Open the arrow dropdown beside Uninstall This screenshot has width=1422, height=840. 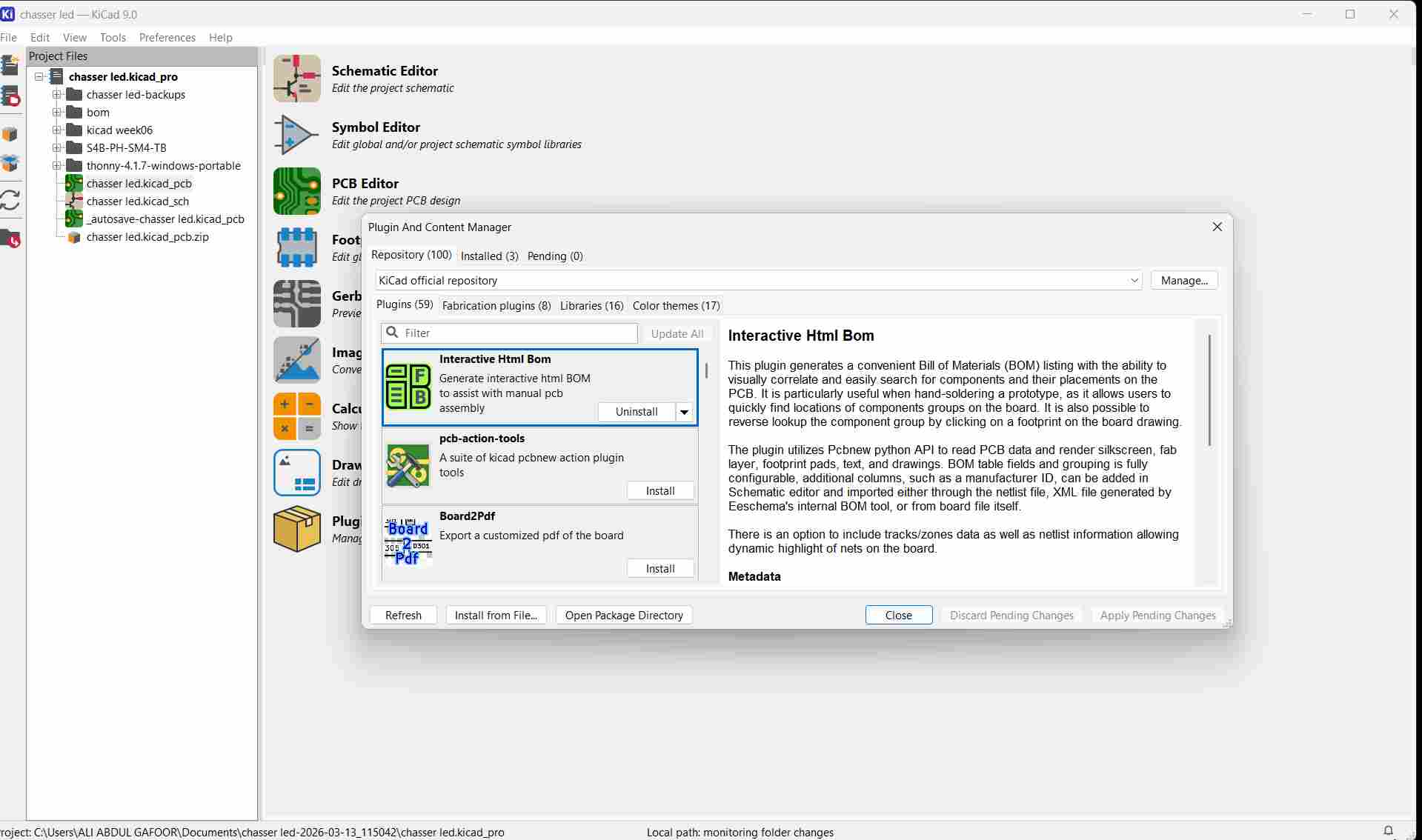pos(685,412)
